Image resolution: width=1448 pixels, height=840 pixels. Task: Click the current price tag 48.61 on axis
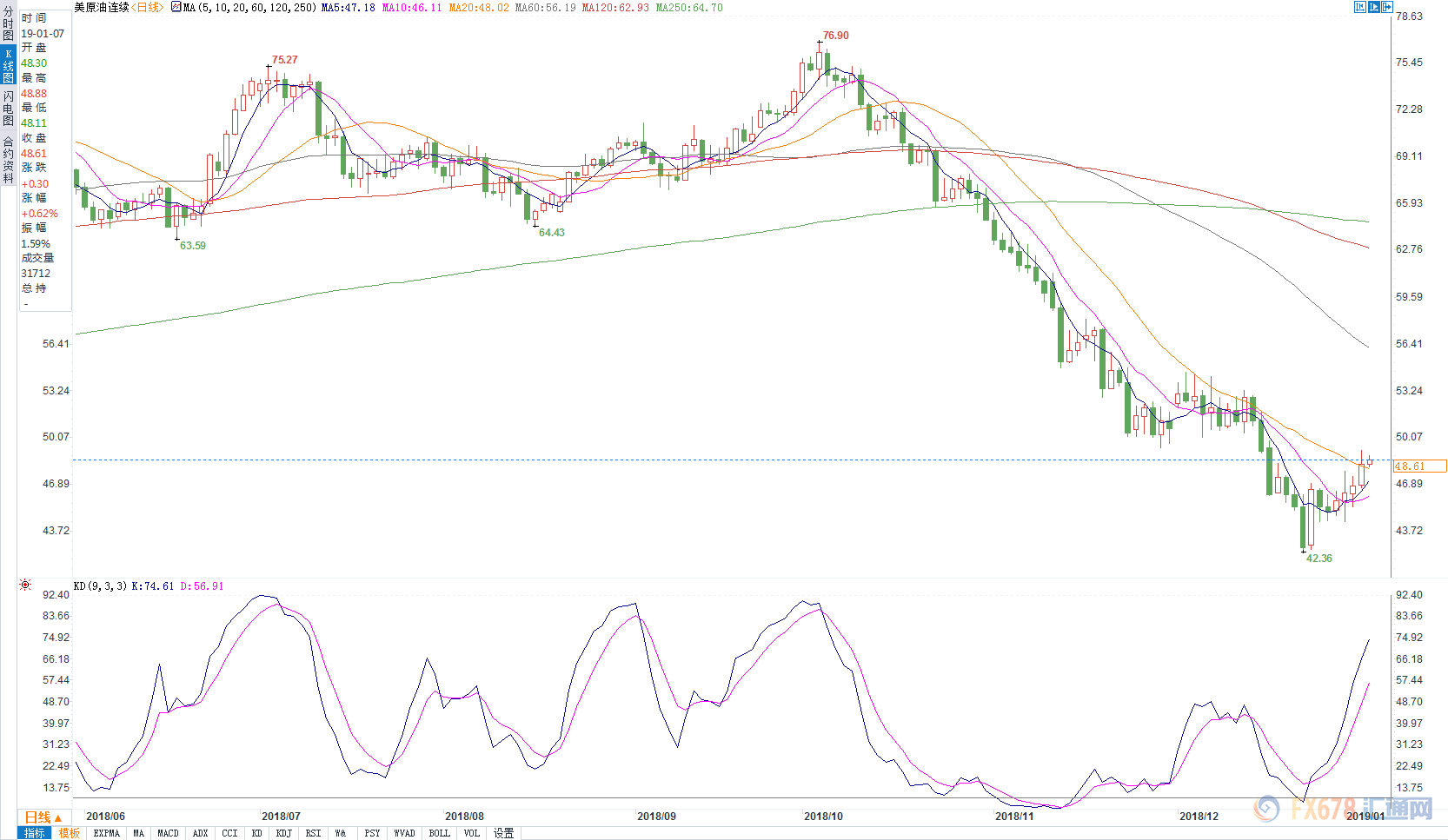tap(1420, 466)
